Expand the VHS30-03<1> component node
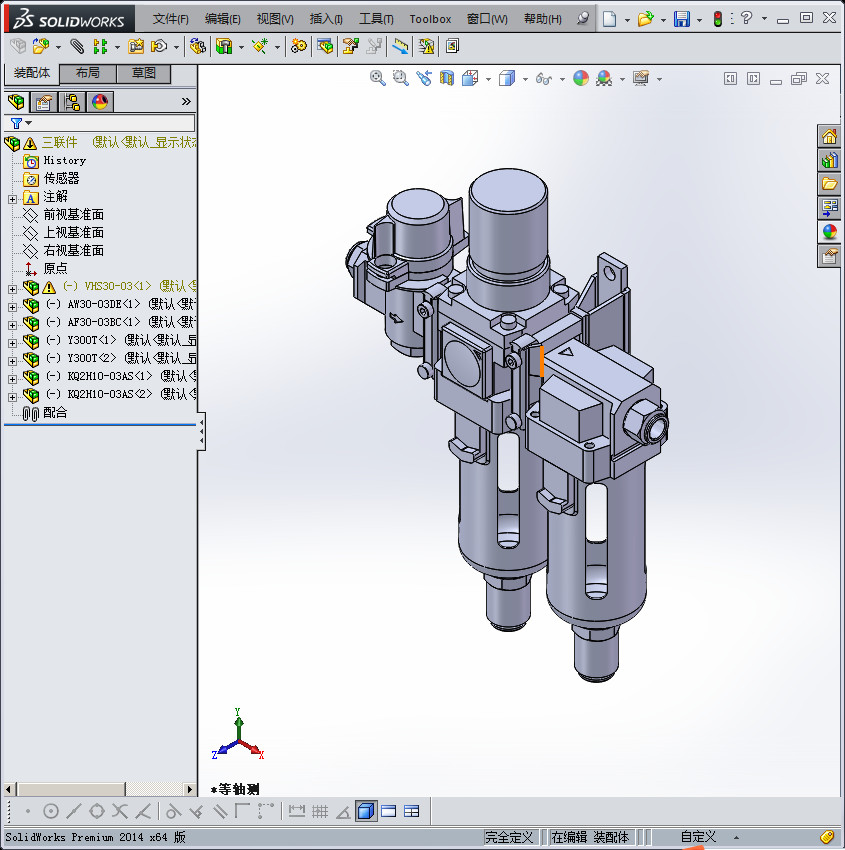845x850 pixels. (x=12, y=287)
